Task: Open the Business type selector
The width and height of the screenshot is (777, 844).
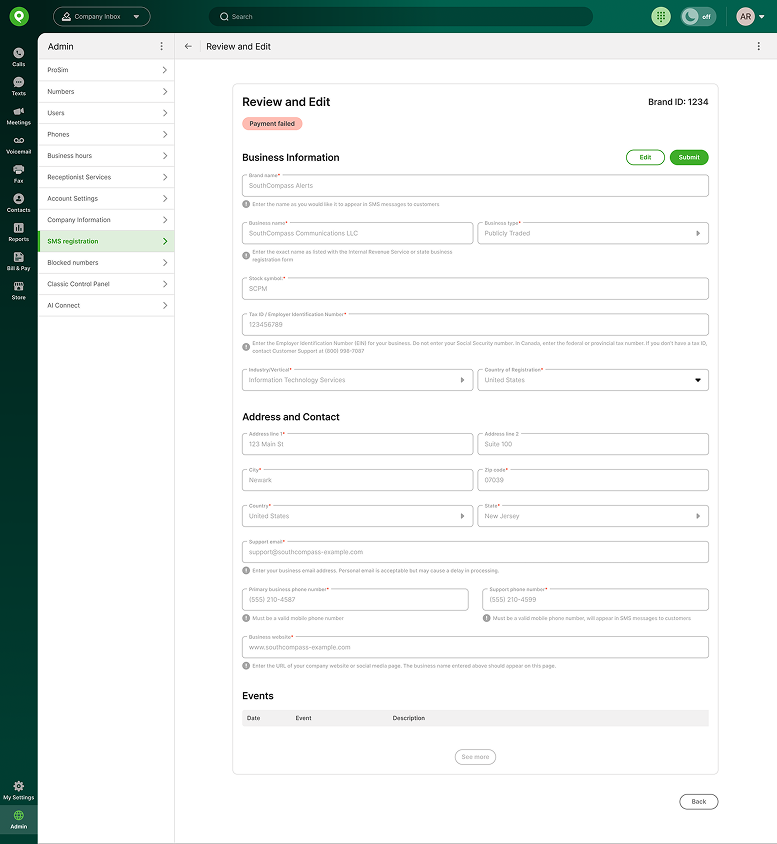Action: tap(592, 233)
